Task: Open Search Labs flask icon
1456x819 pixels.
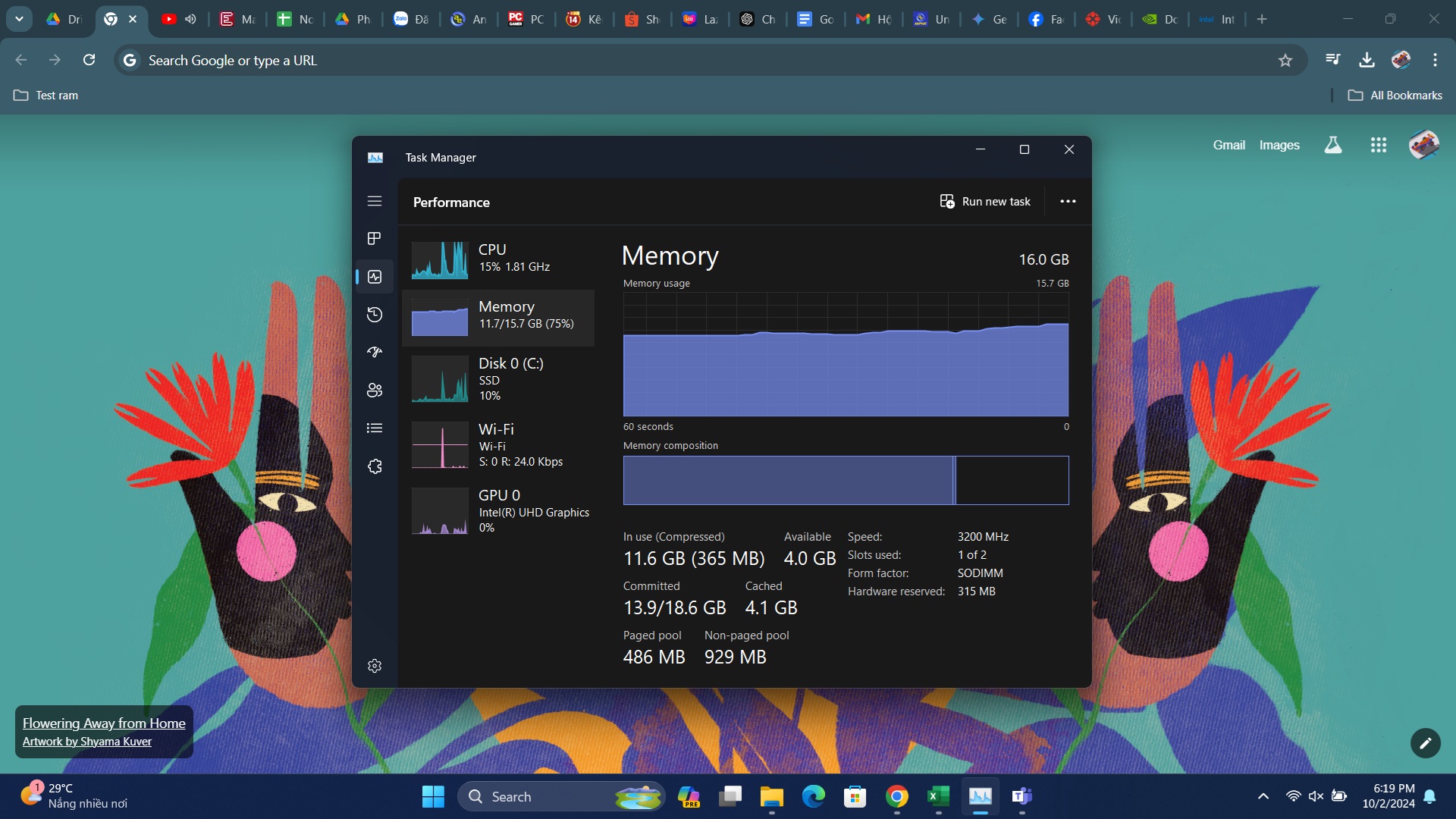Action: (x=1332, y=145)
